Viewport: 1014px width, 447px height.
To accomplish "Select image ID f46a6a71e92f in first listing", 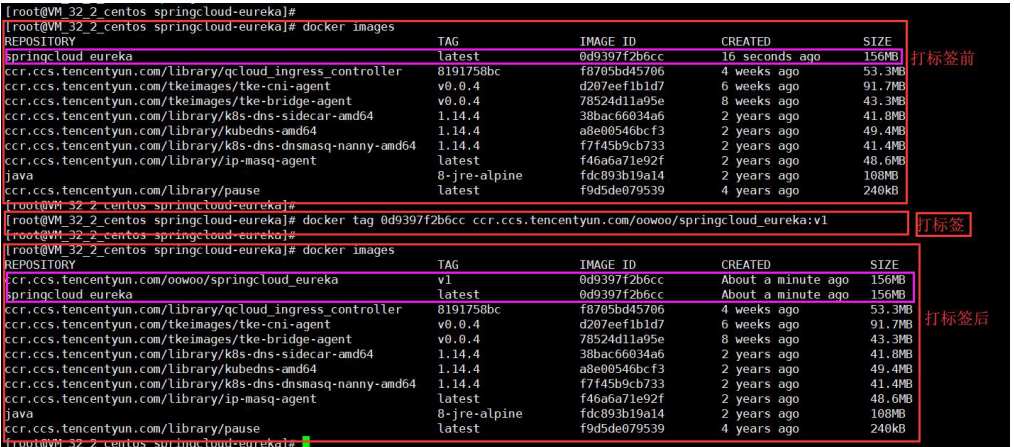I will coord(621,160).
